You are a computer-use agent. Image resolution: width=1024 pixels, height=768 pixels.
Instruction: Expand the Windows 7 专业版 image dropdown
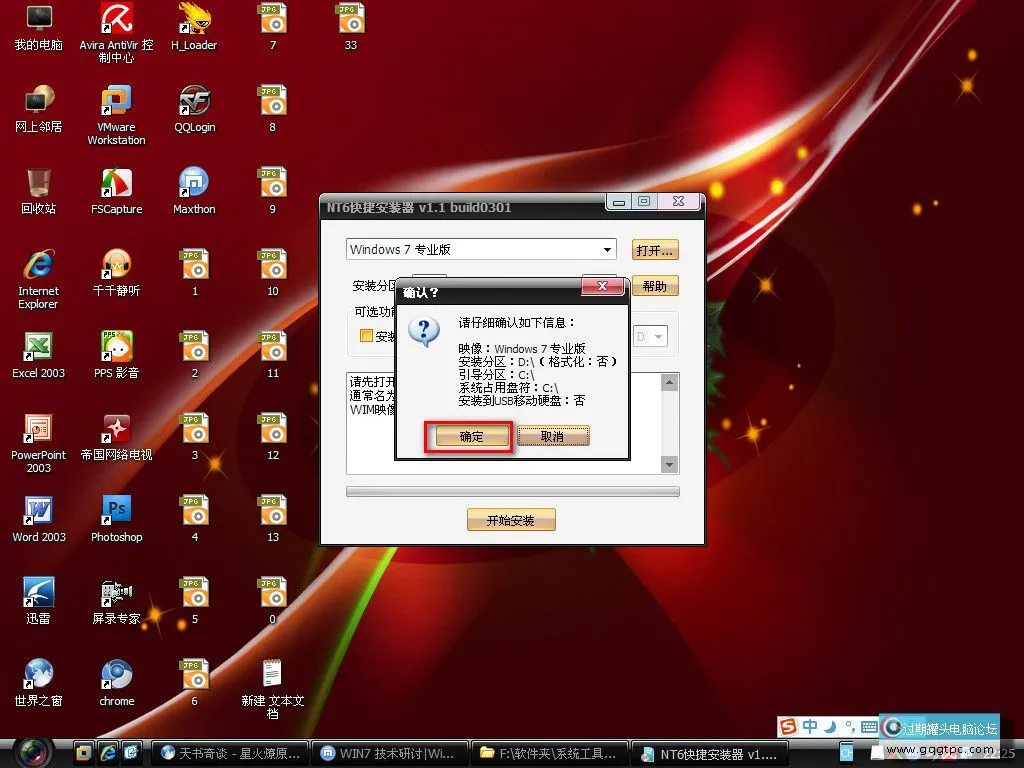tap(607, 250)
